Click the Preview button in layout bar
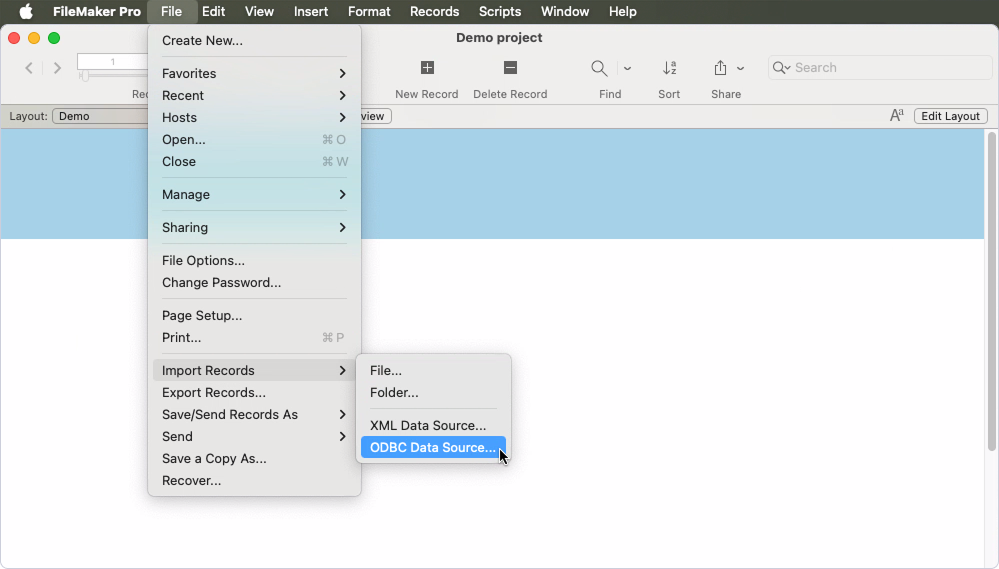Image resolution: width=999 pixels, height=569 pixels. pyautogui.click(x=375, y=116)
